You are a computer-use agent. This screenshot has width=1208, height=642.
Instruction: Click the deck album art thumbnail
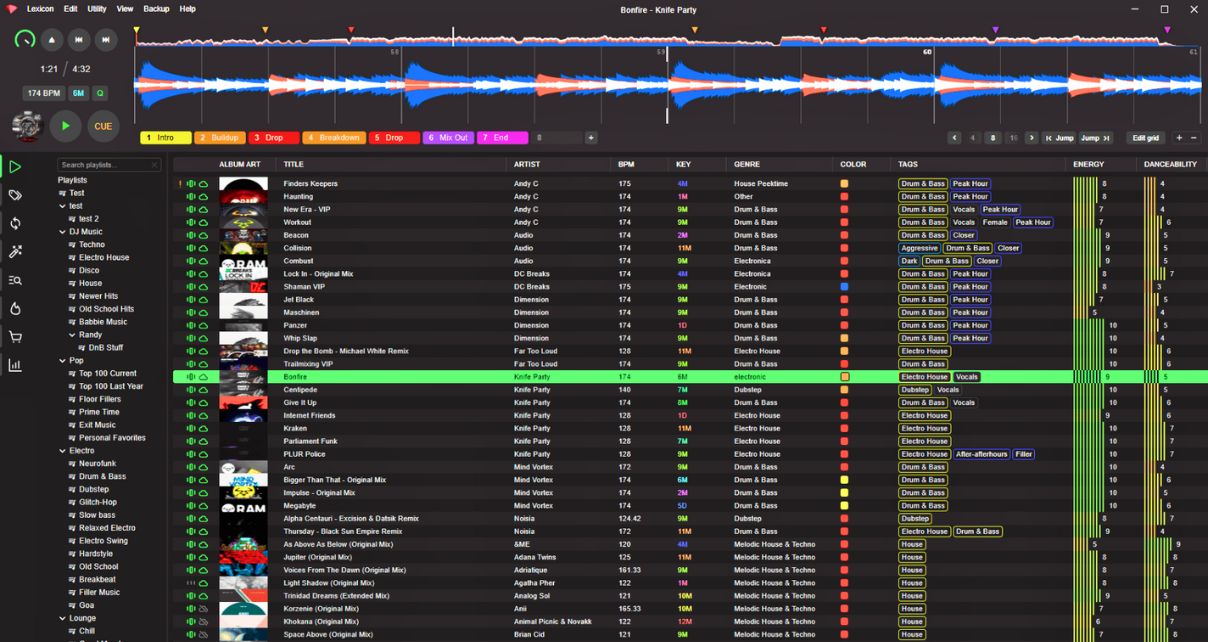[x=27, y=126]
